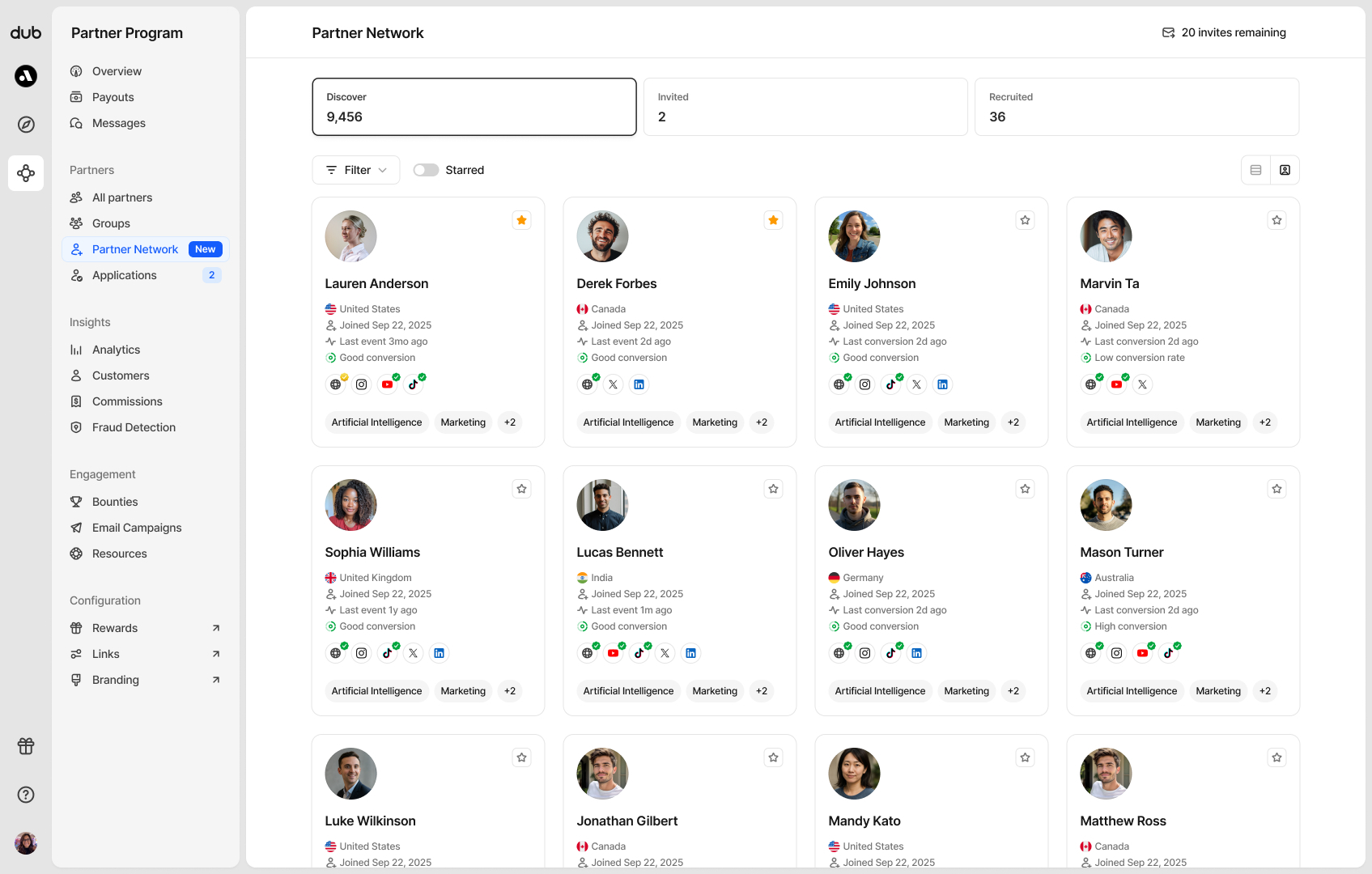Switch to list view layout icon
This screenshot has height=874, width=1372.
pos(1255,170)
